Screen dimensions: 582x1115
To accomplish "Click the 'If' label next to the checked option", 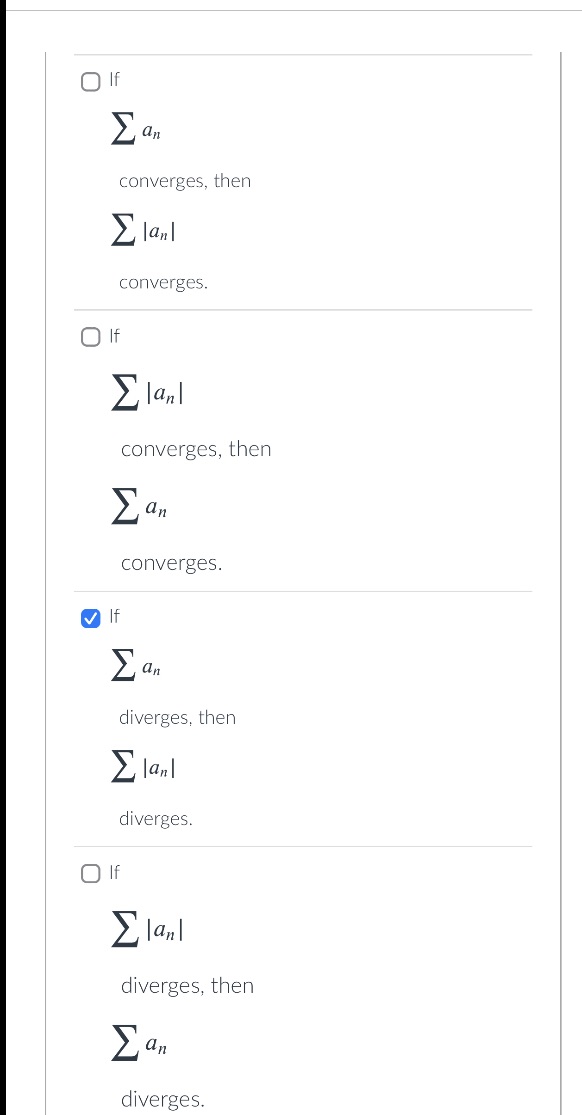I will 114,616.
